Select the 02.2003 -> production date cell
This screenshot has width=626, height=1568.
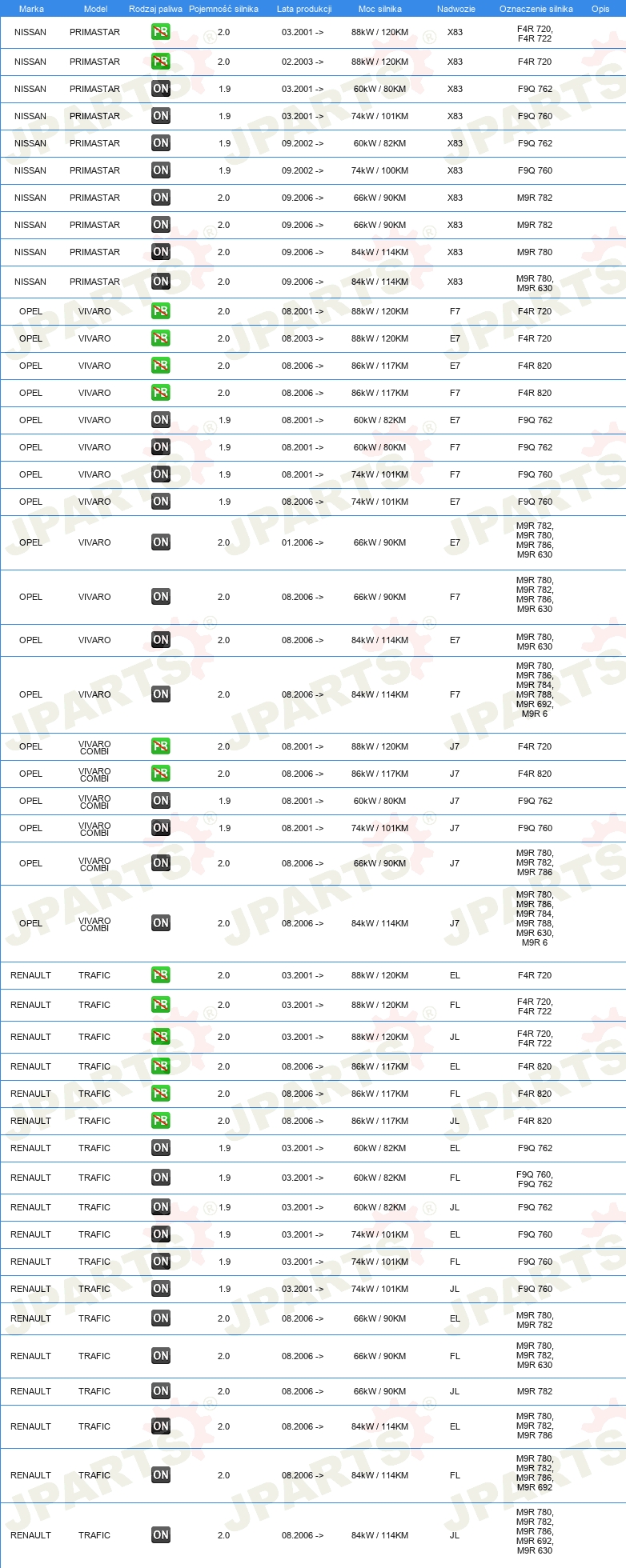click(303, 62)
